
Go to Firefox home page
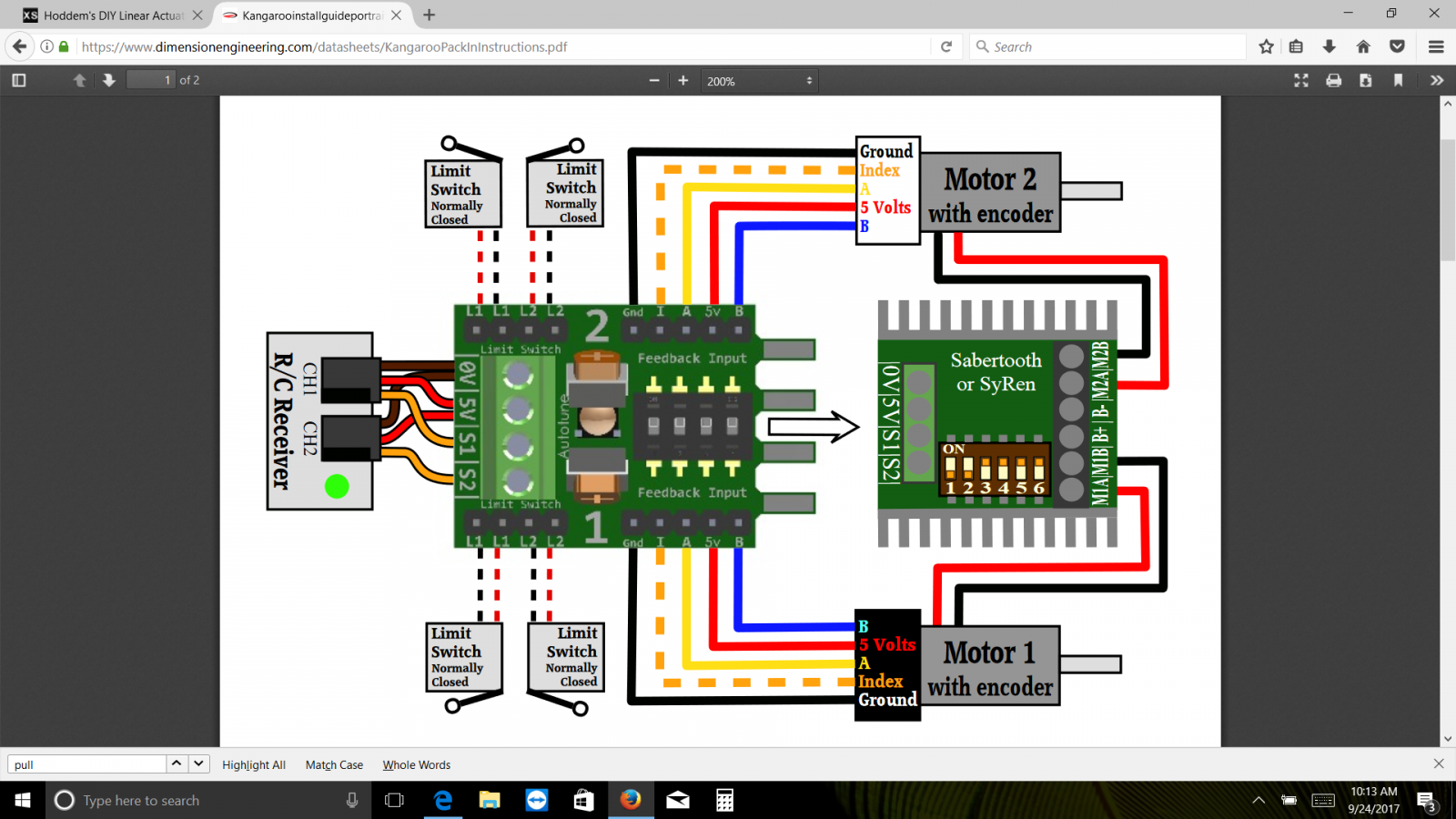point(1363,46)
